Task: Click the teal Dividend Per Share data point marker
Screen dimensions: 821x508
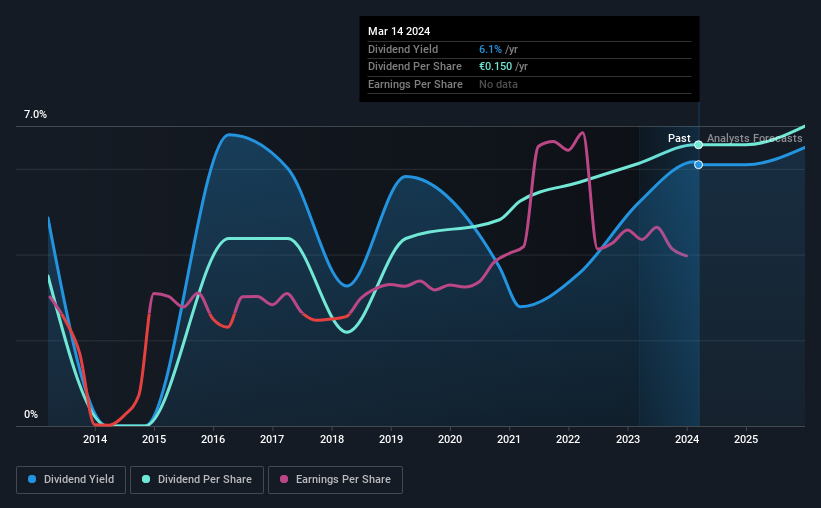Action: [698, 145]
